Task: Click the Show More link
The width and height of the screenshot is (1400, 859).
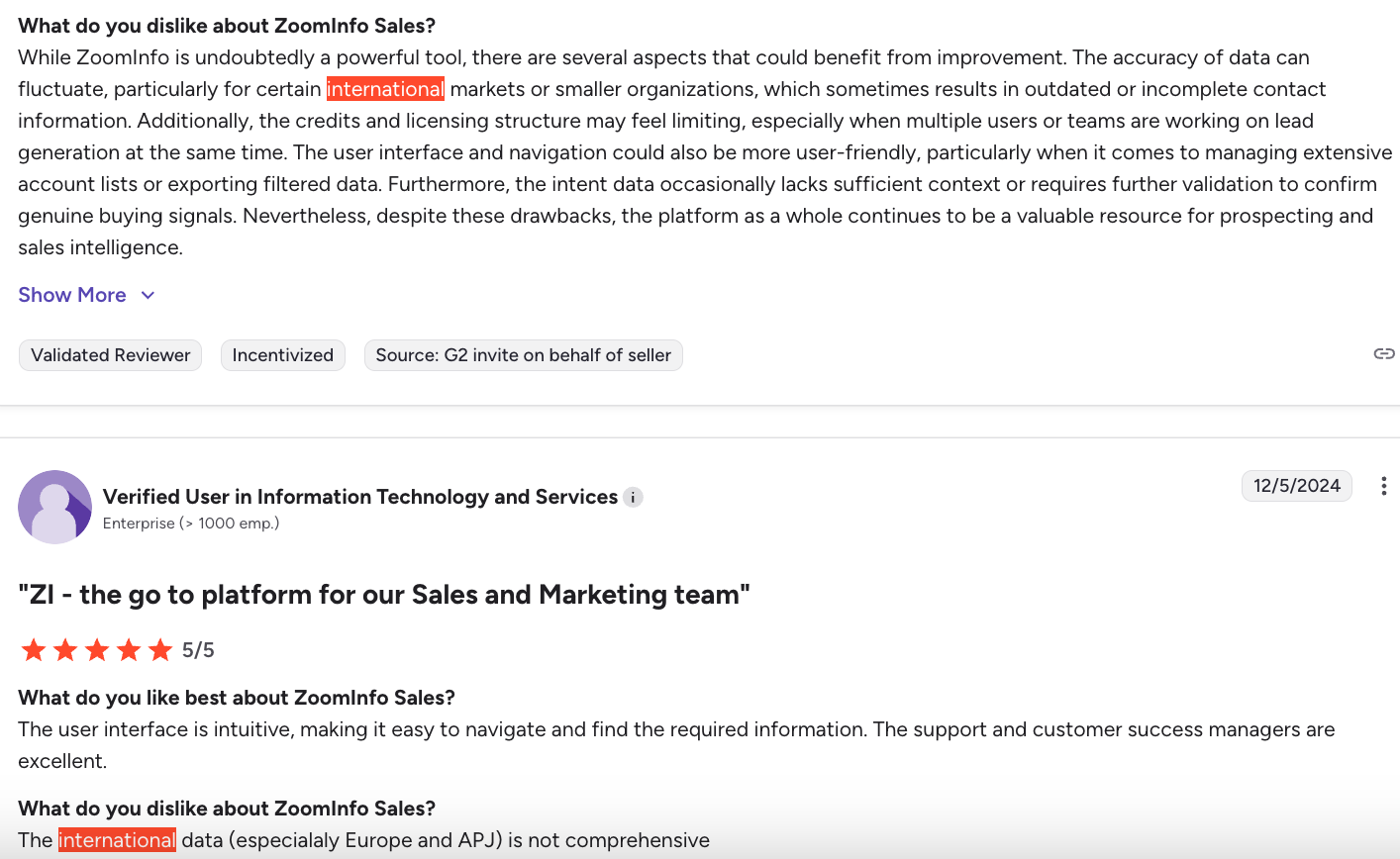Action: (x=71, y=295)
